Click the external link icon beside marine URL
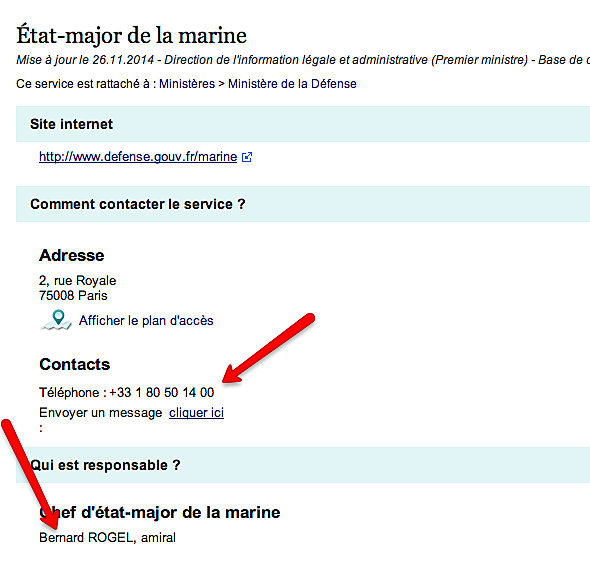Screen dimensions: 590x566 [247, 157]
